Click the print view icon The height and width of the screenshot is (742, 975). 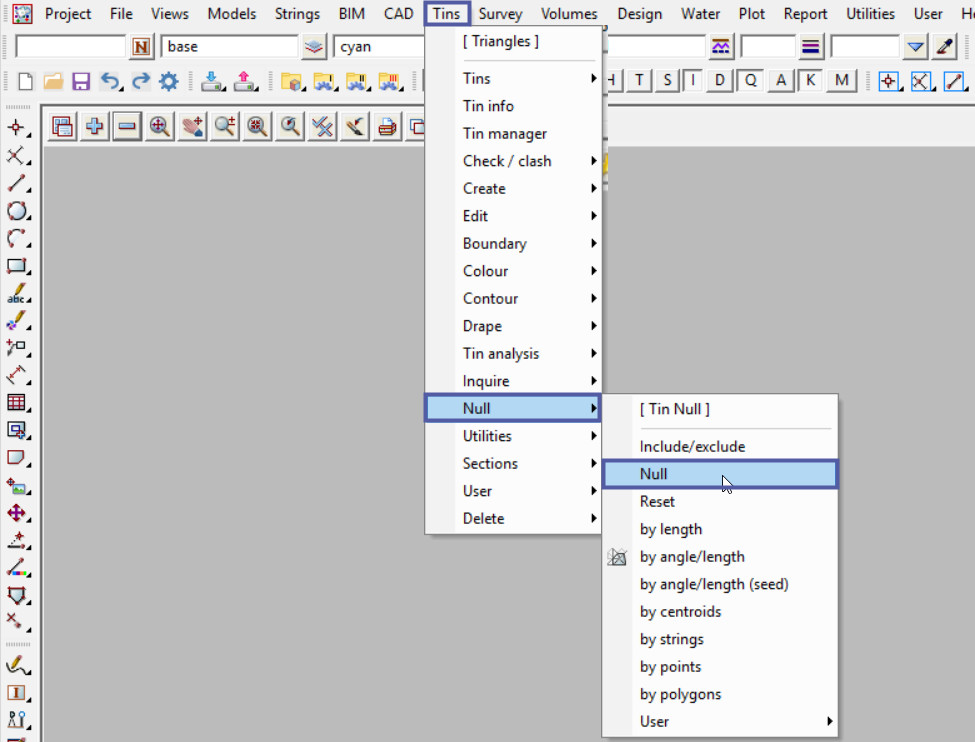386,126
